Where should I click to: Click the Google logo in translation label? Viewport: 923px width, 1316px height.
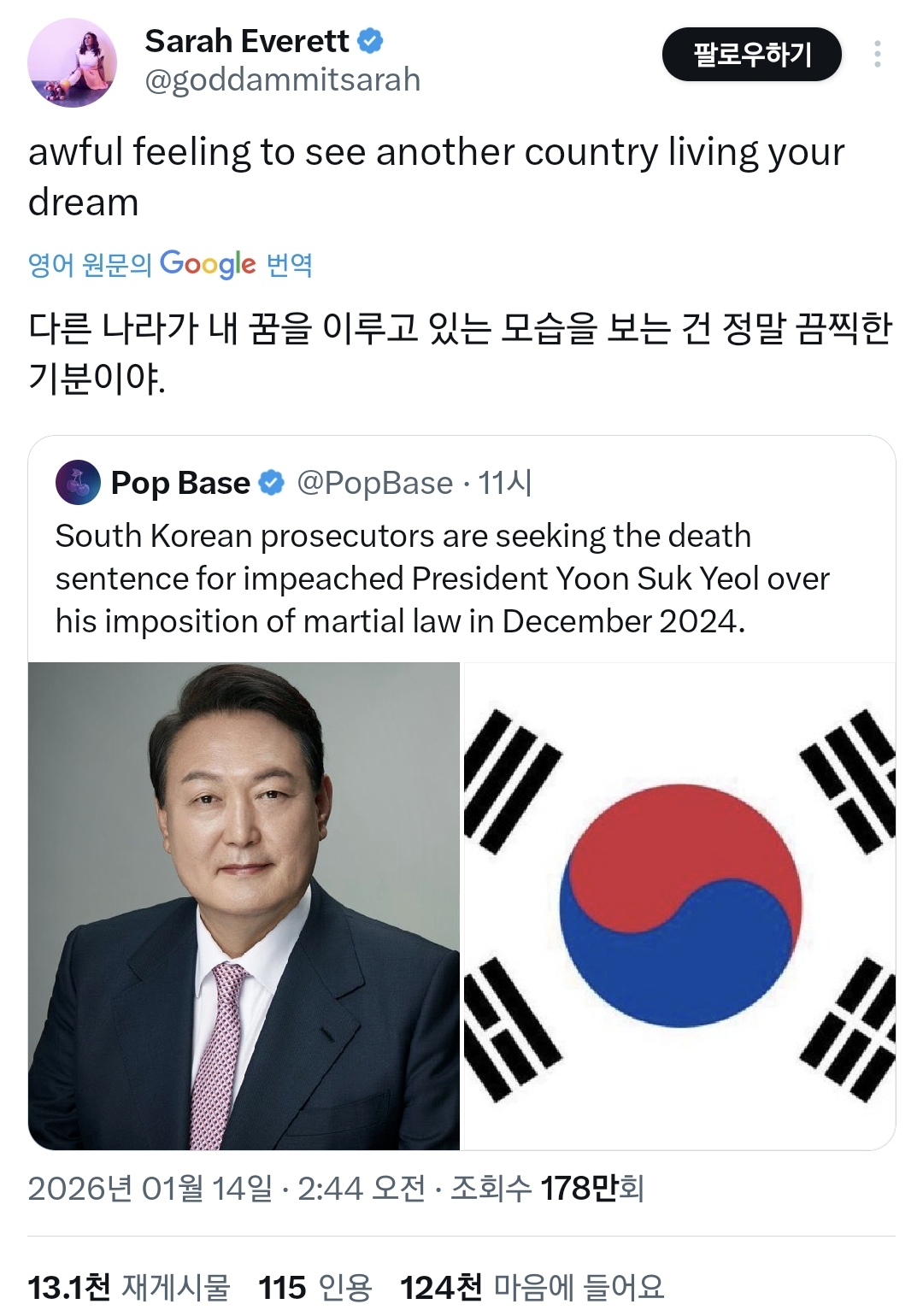click(208, 264)
